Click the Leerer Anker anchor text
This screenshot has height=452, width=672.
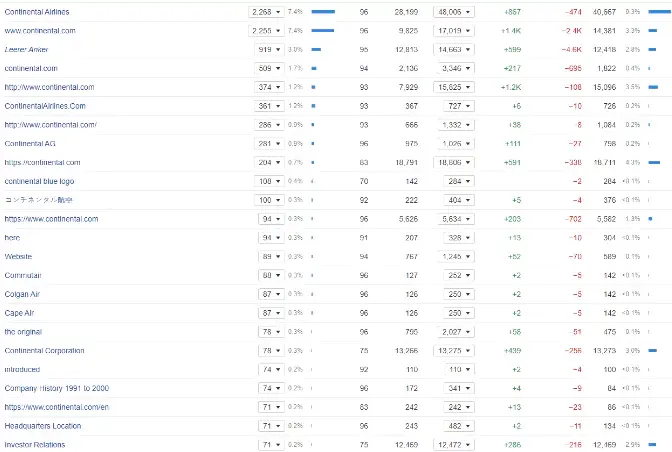26,49
